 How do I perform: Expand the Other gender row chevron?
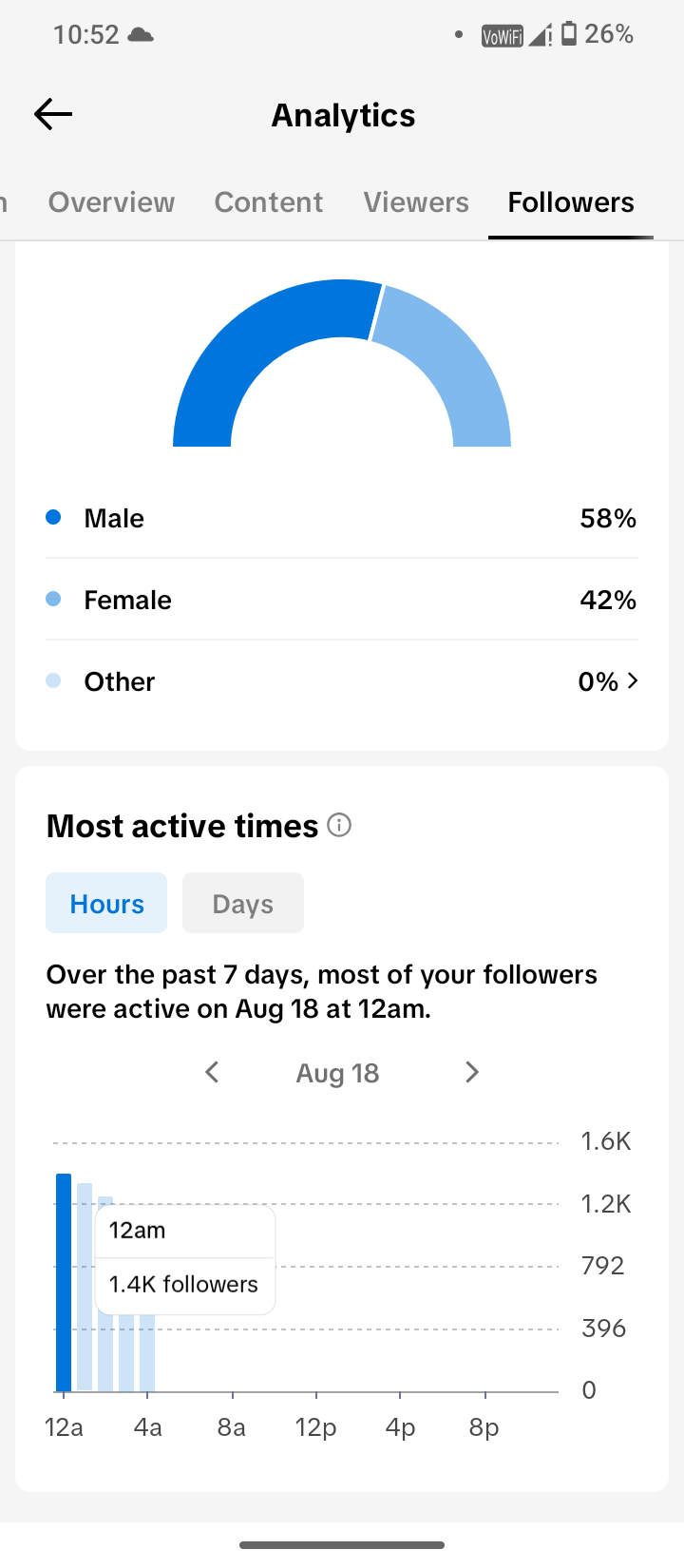634,681
